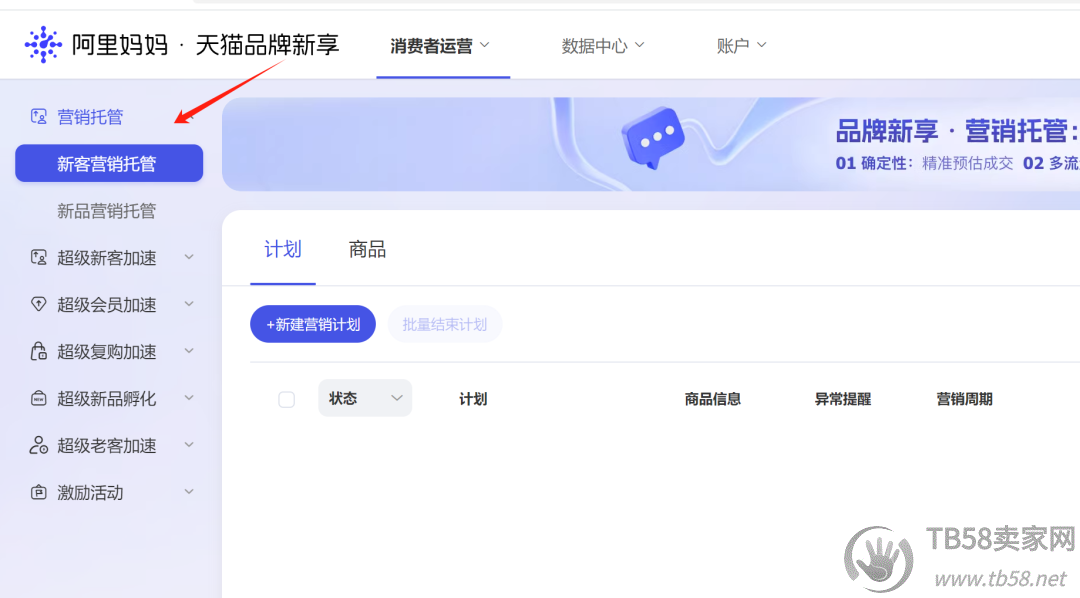
Task: Switch to the 商品 tab
Action: tap(367, 249)
